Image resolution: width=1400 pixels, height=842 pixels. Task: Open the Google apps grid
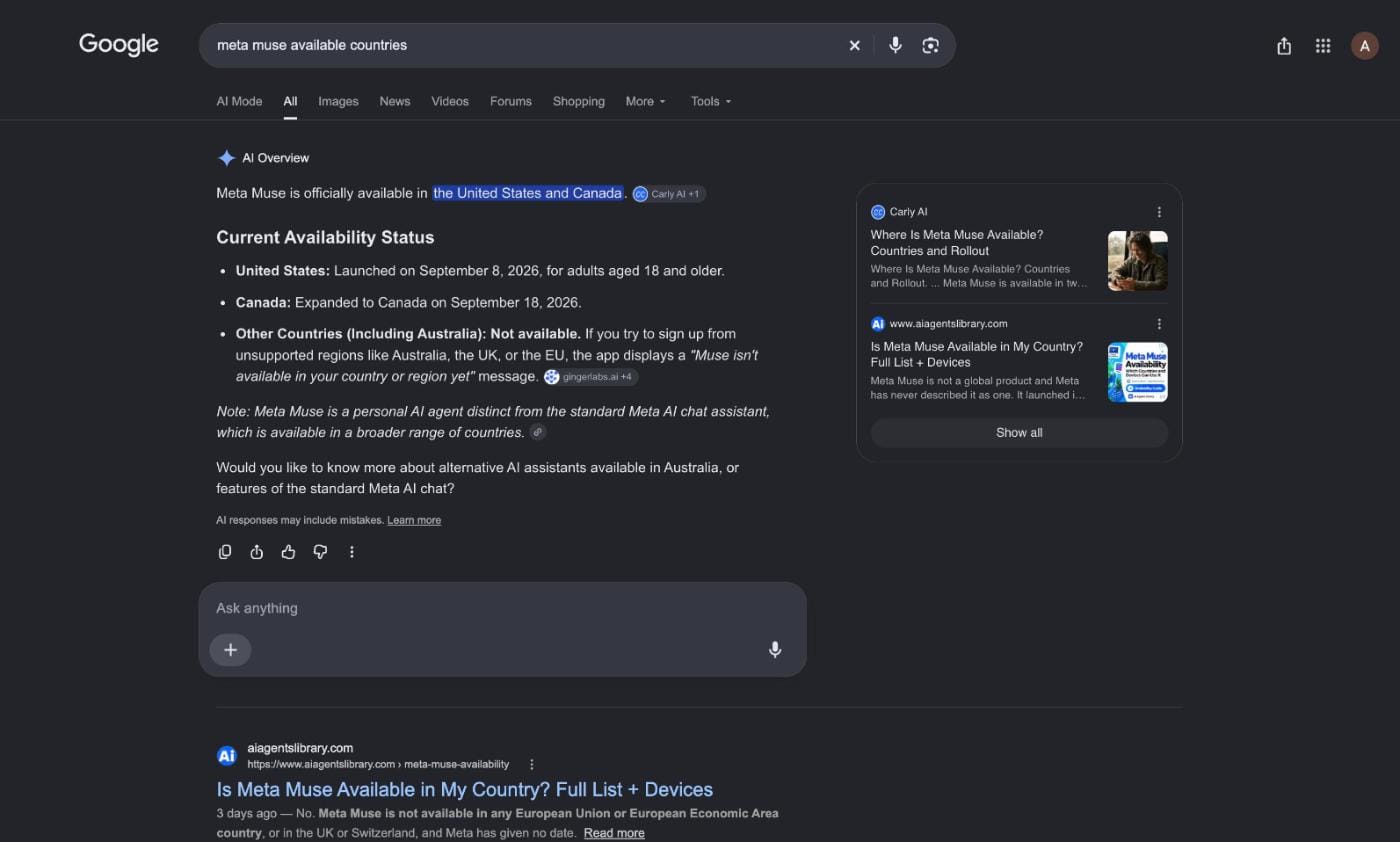[1323, 45]
